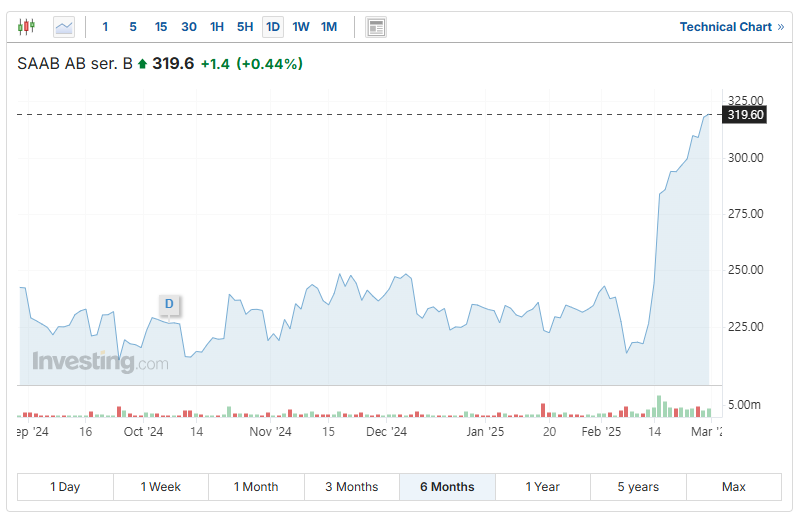Click the 319.60 current price label
796x516 pixels.
(x=745, y=115)
